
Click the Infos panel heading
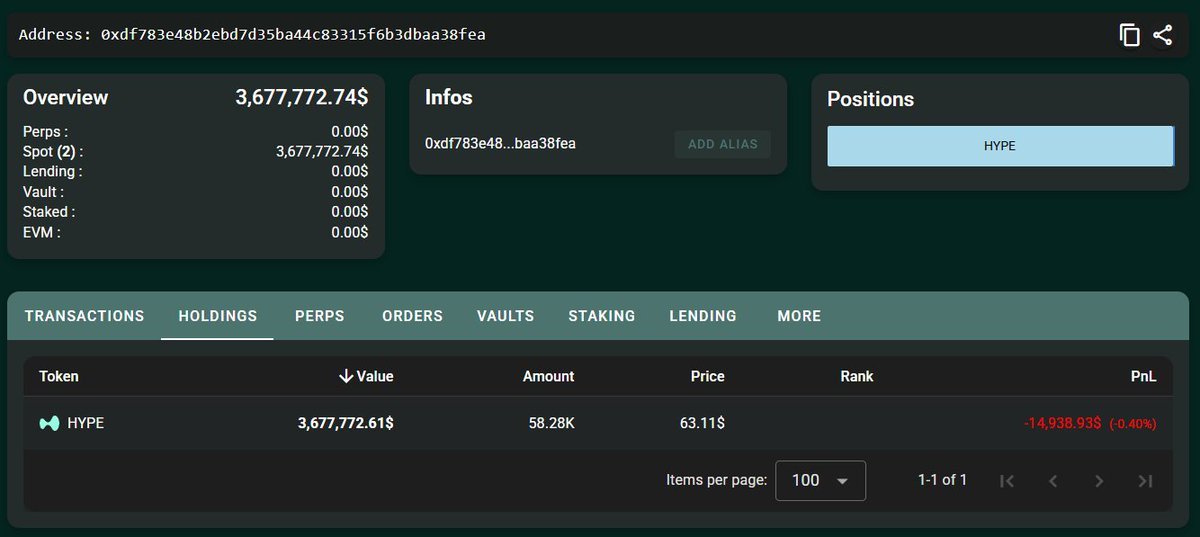tap(449, 98)
